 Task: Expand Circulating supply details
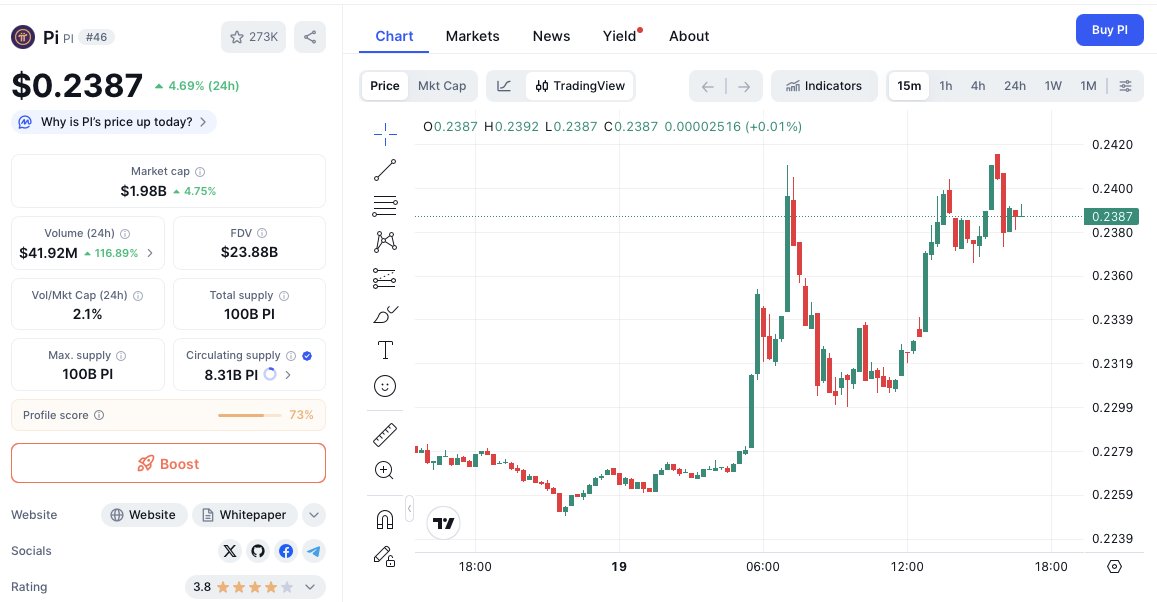[289, 376]
